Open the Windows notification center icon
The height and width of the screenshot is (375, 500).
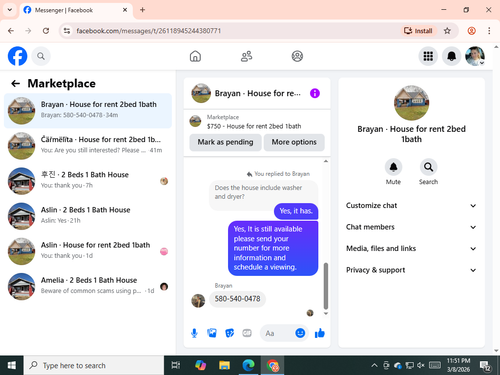485,366
